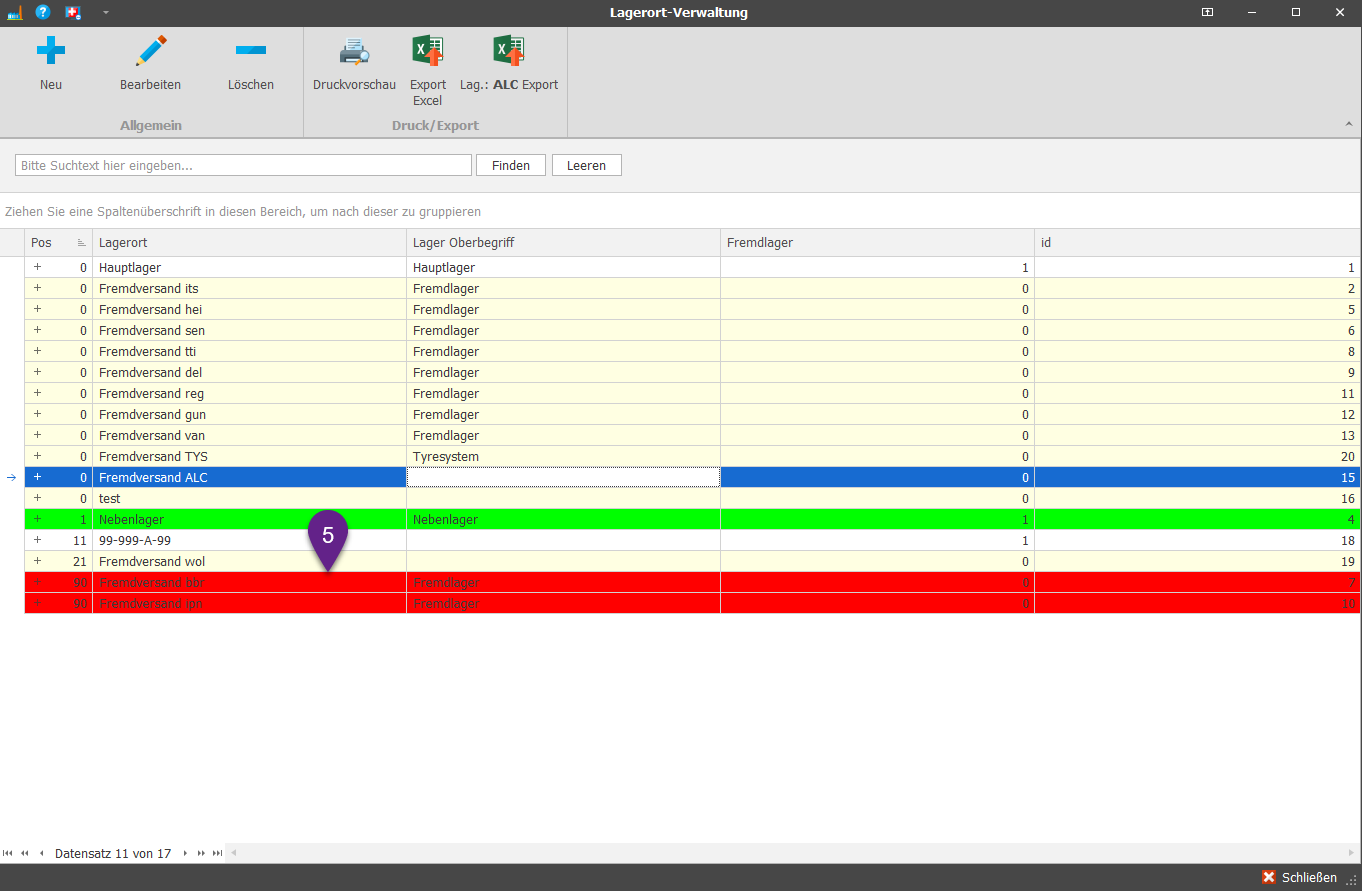The height and width of the screenshot is (891, 1362).
Task: Collapse the ribbon with the chevron
Action: 1348,125
